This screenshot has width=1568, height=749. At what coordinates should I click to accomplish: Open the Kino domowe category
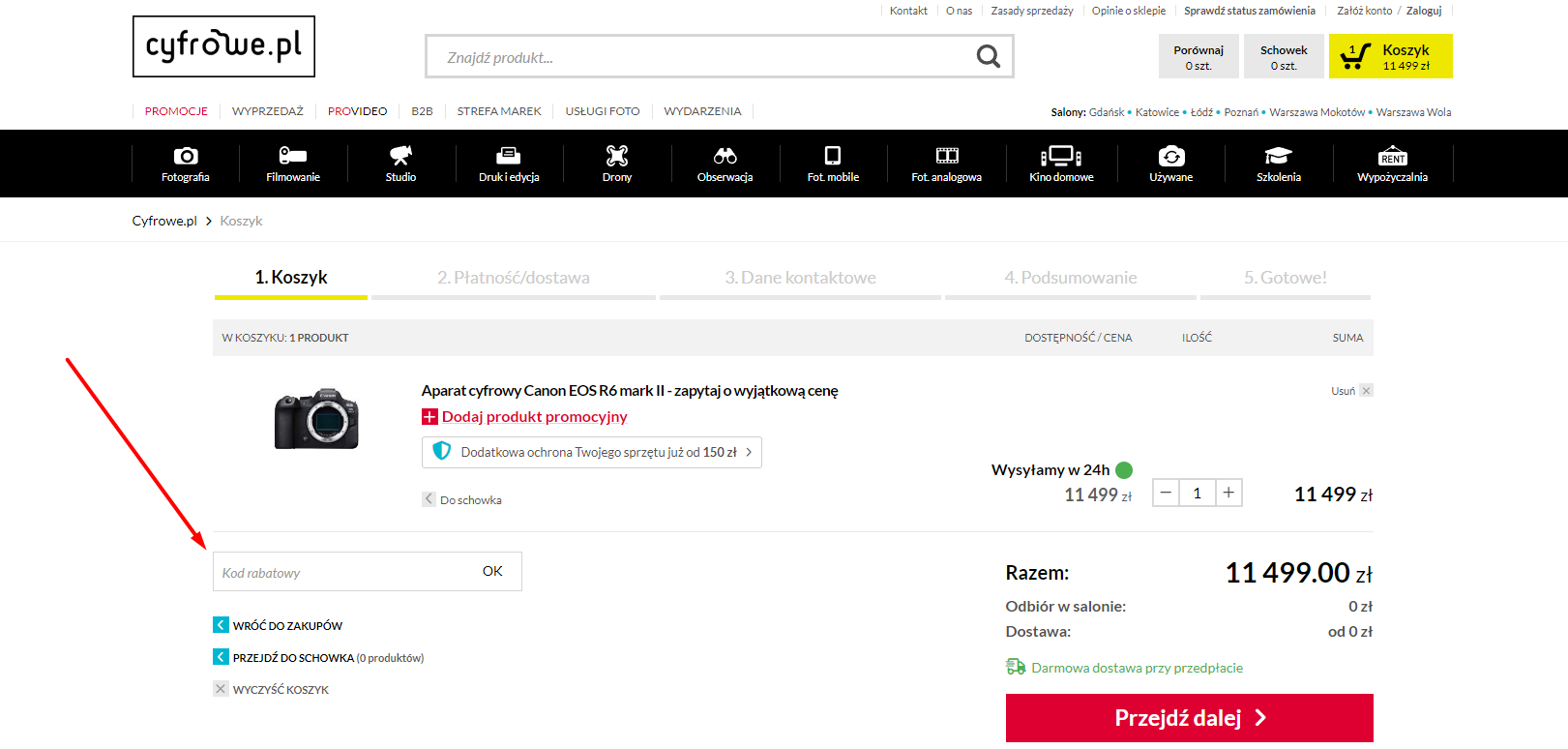coord(1061,164)
